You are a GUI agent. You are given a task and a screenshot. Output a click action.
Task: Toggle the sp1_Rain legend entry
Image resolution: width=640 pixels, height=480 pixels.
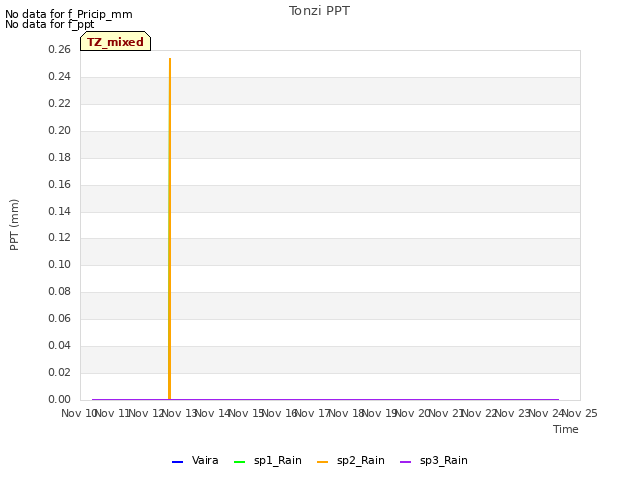point(268,460)
